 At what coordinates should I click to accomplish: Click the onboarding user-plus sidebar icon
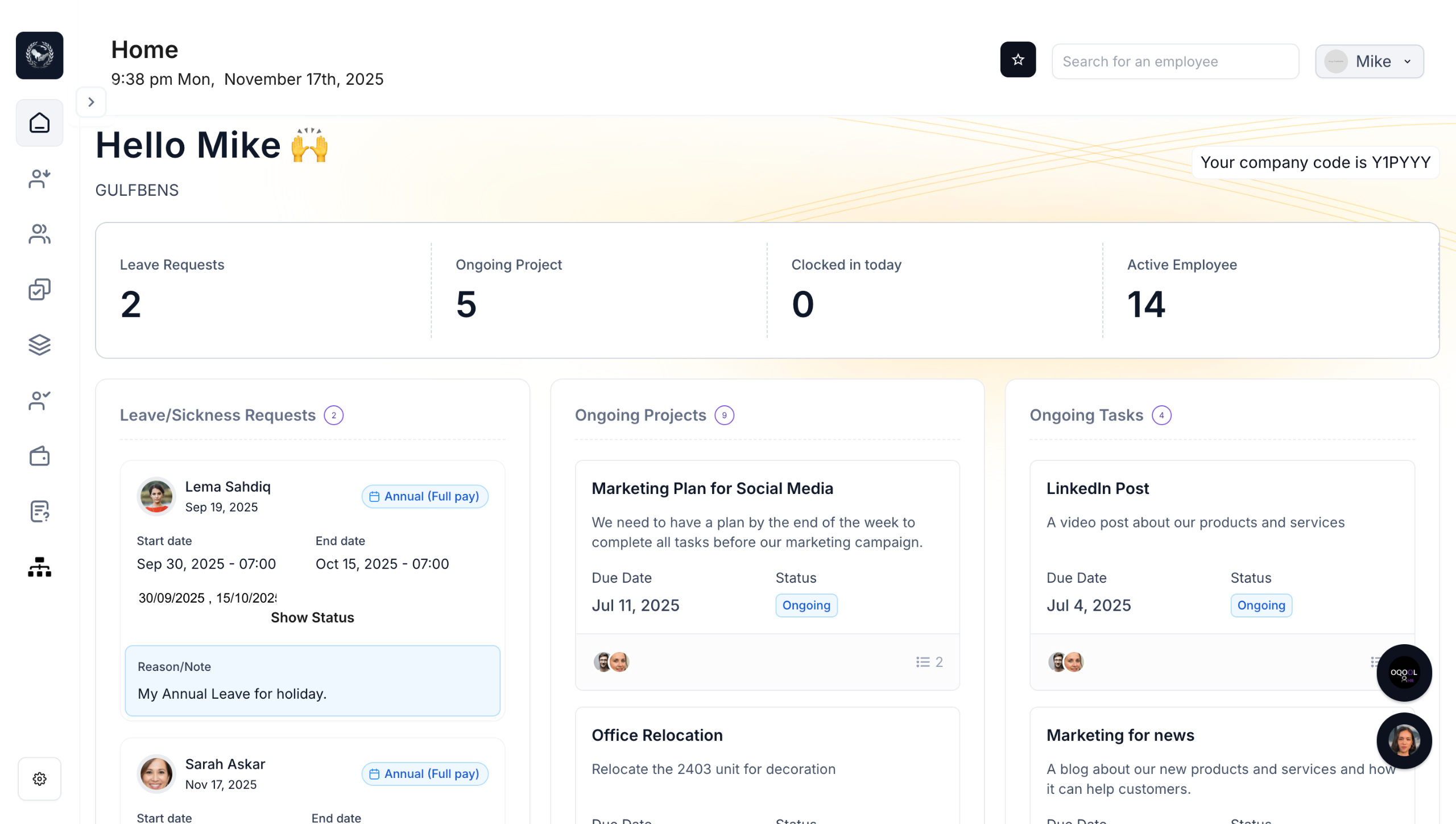click(39, 178)
